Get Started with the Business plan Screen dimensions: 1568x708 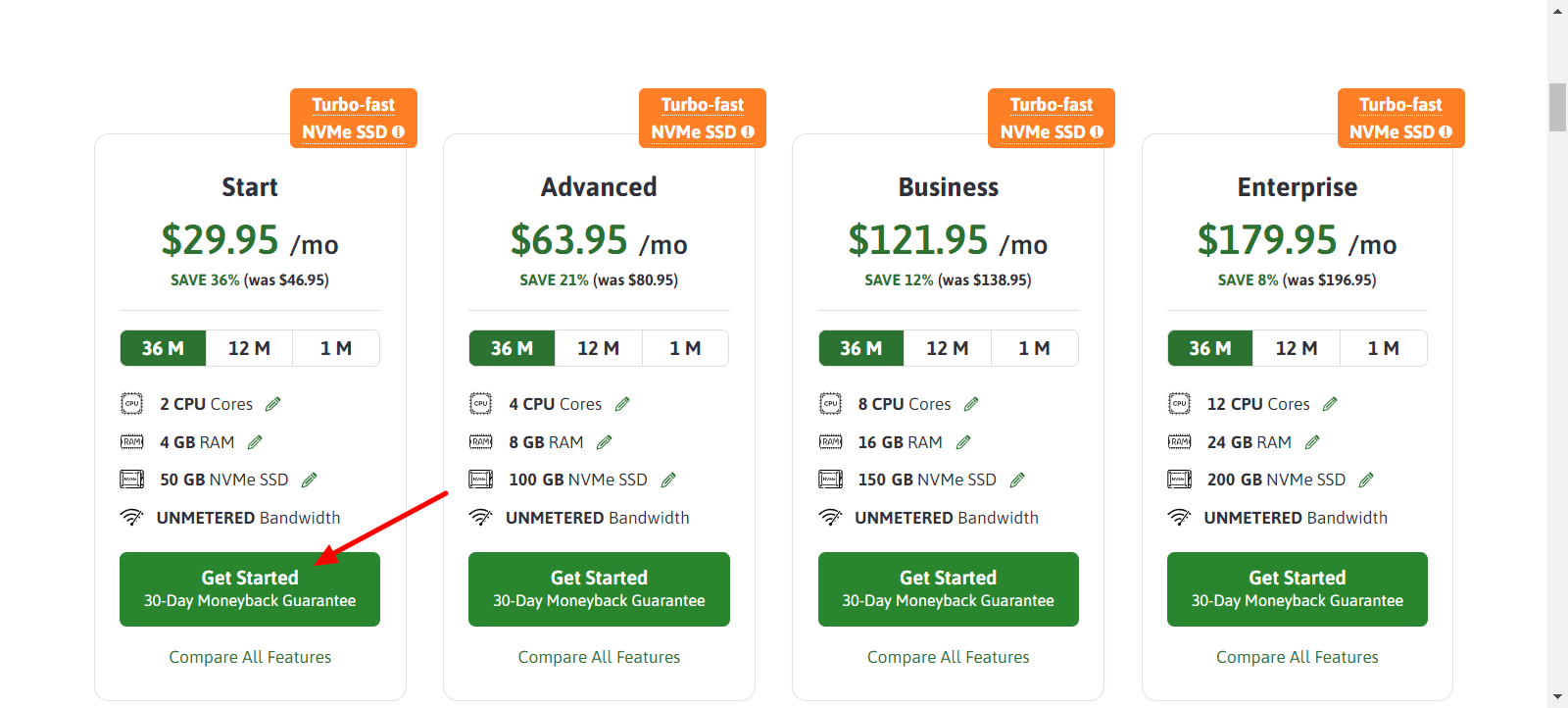pyautogui.click(x=949, y=588)
